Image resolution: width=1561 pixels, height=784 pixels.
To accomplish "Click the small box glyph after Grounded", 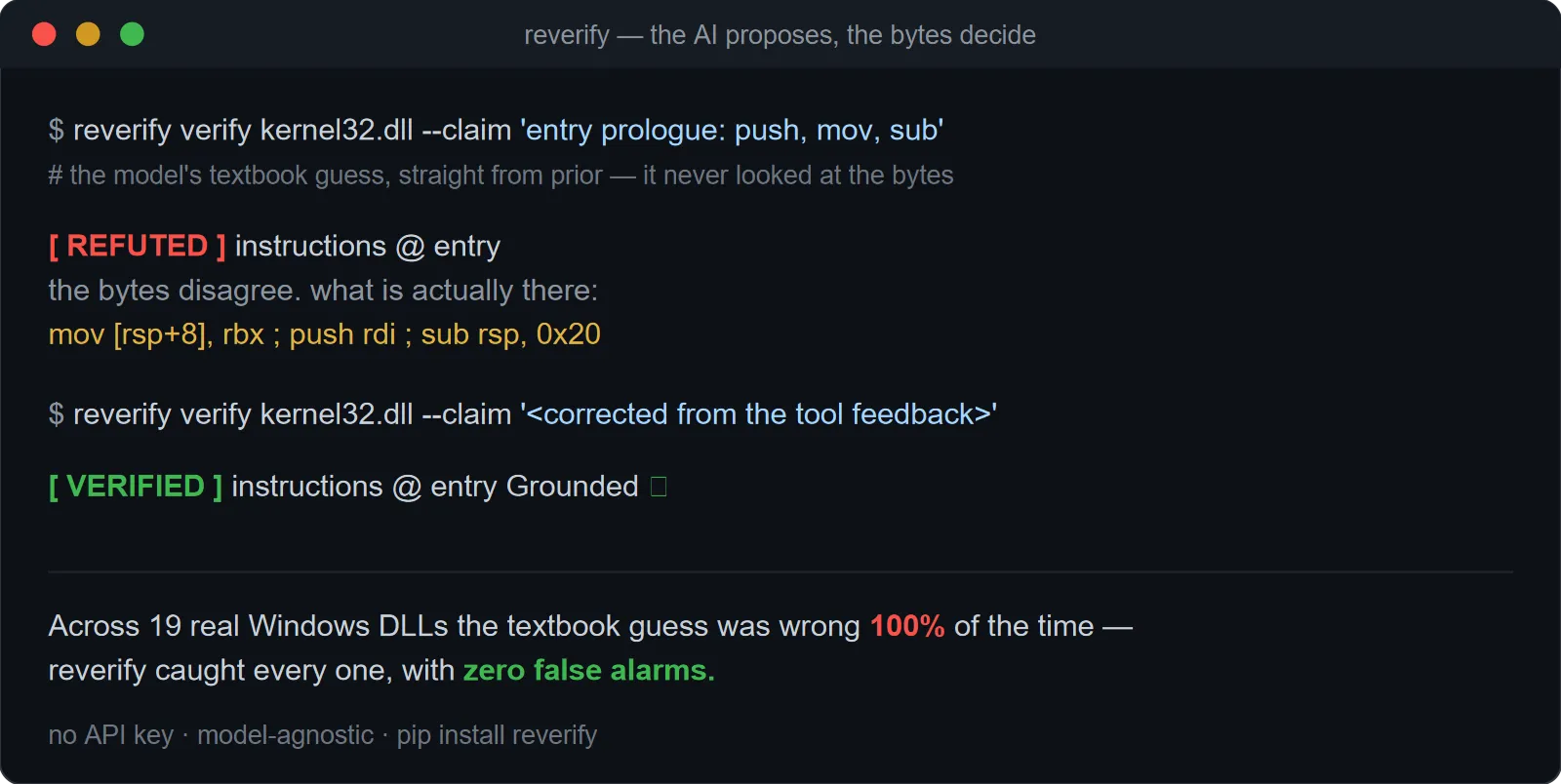I will coord(659,486).
